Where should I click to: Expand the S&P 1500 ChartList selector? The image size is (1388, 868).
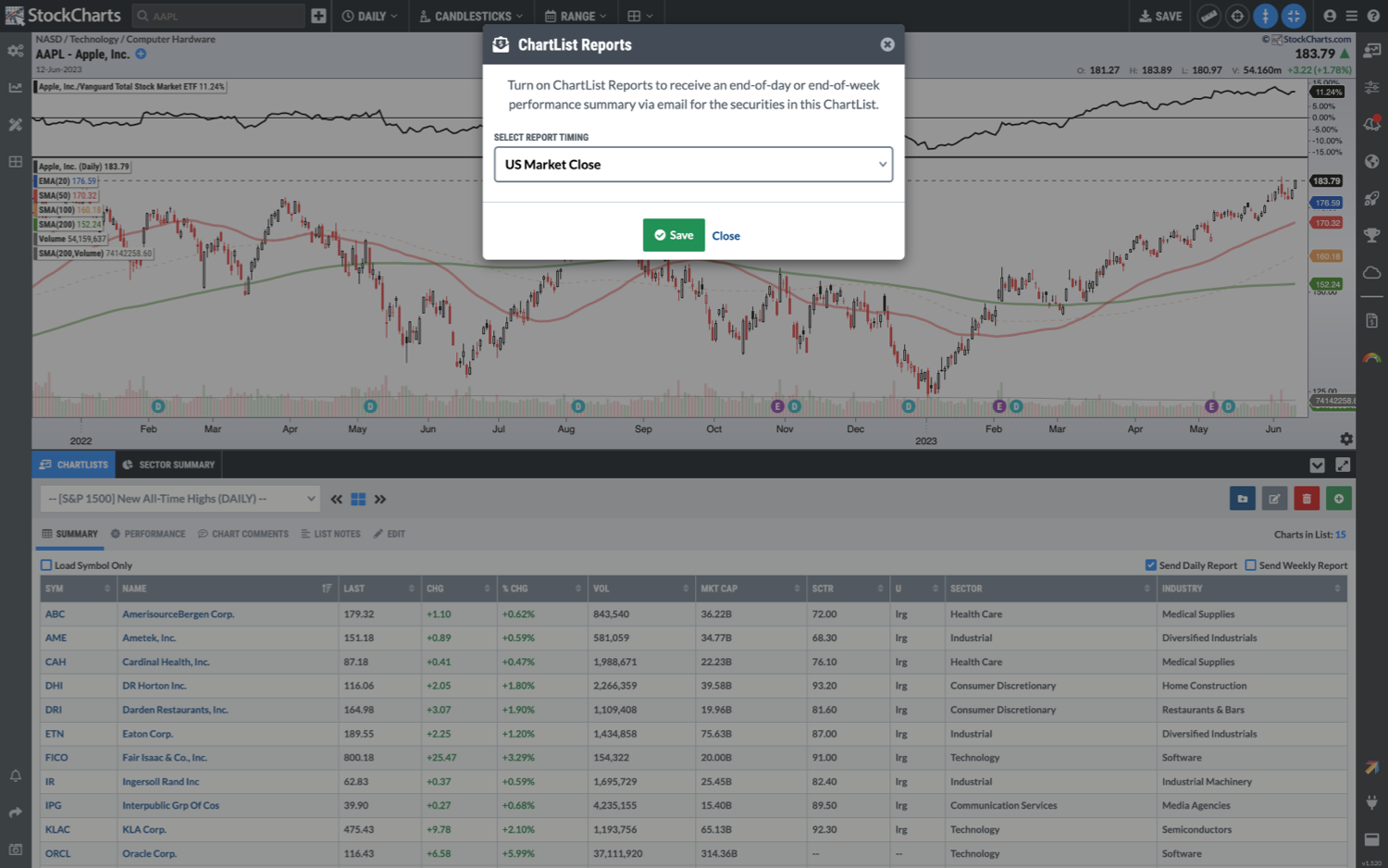click(180, 499)
